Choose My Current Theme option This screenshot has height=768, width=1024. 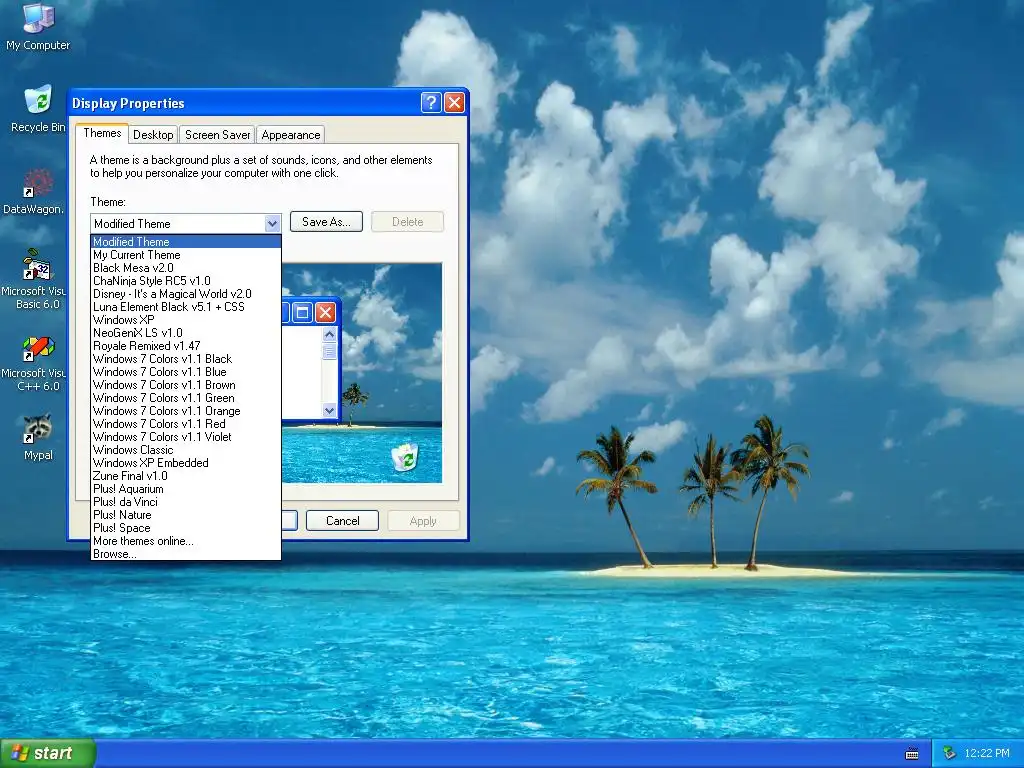185,255
